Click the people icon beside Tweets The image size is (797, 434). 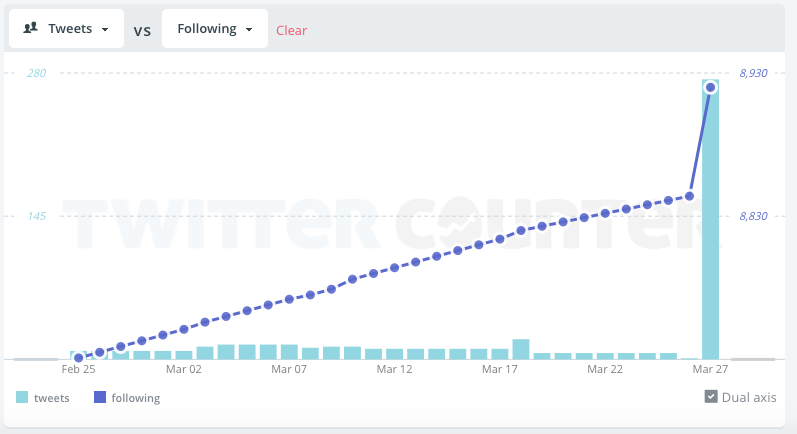(30, 29)
